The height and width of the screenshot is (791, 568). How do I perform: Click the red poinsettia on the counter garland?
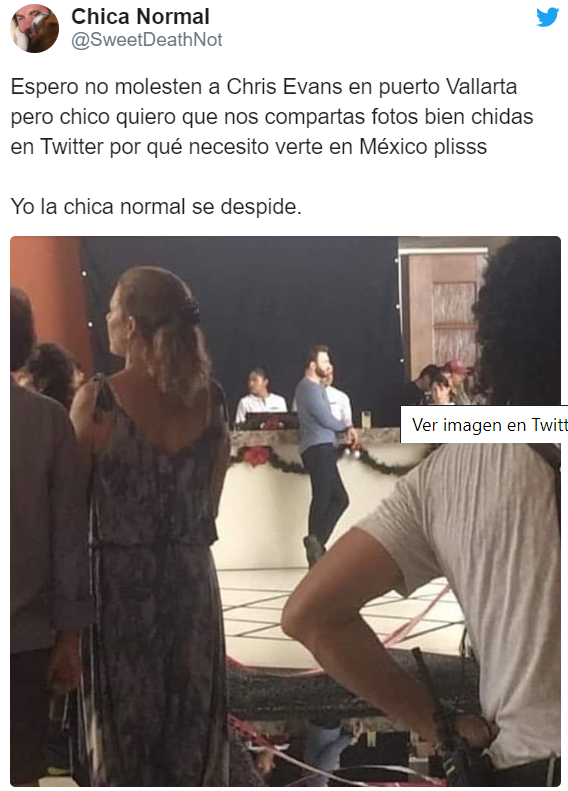257,457
